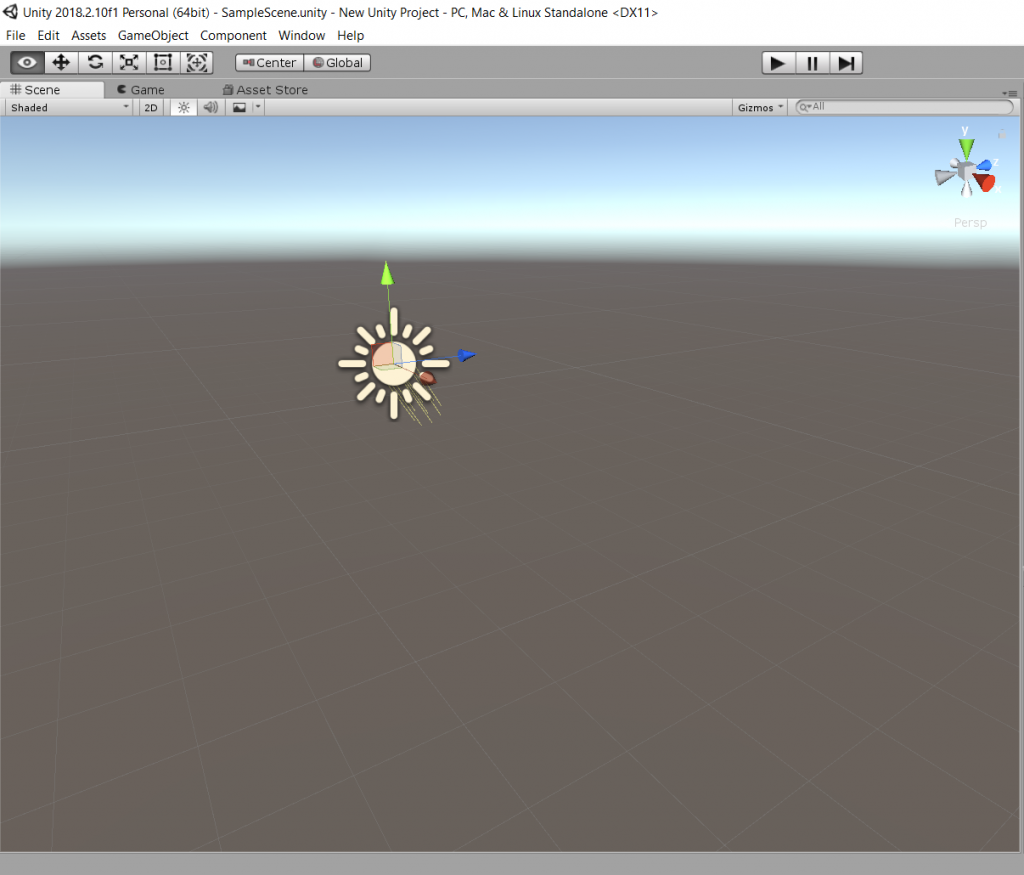The height and width of the screenshot is (875, 1024).
Task: Click the Unity logo in title bar
Action: [x=10, y=12]
